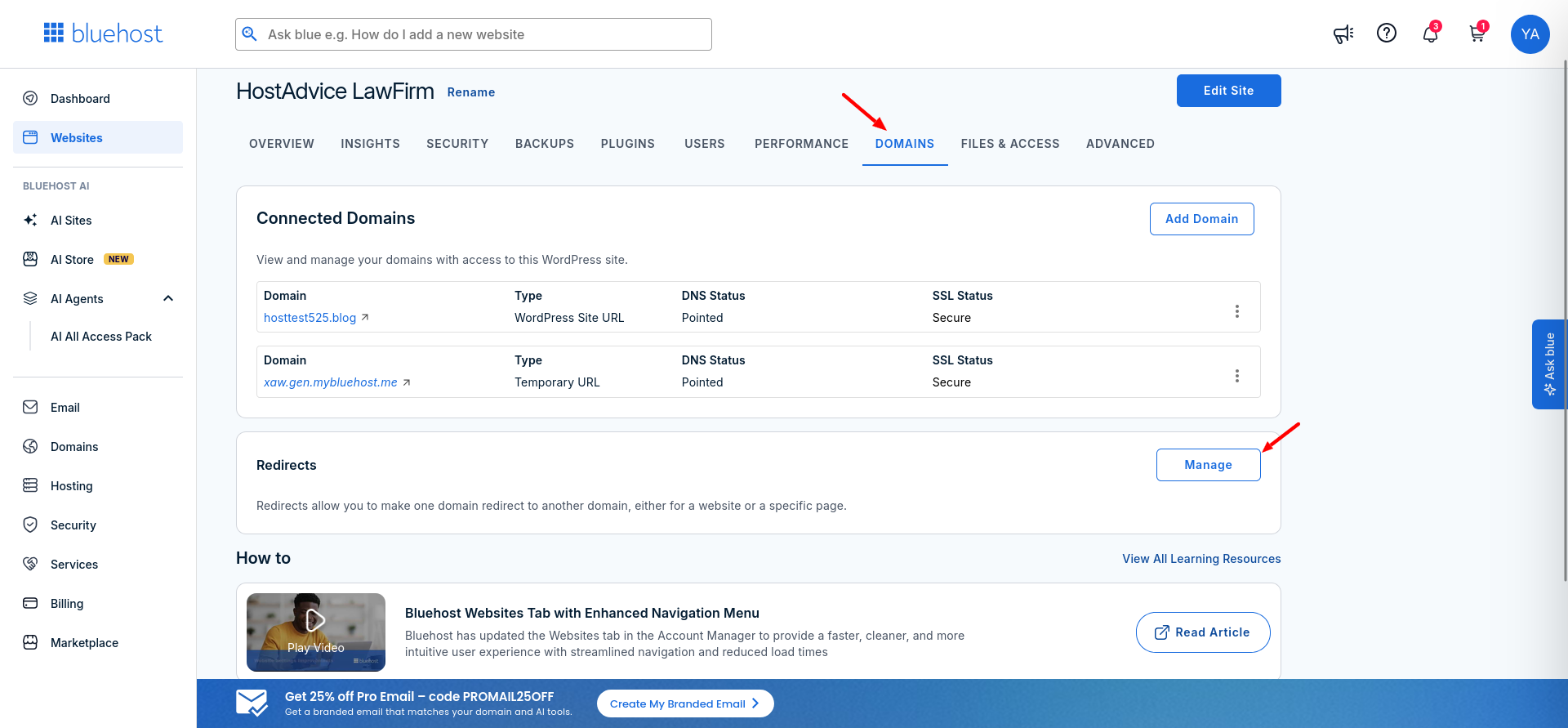Switch to the PLUGINS tab

click(628, 144)
